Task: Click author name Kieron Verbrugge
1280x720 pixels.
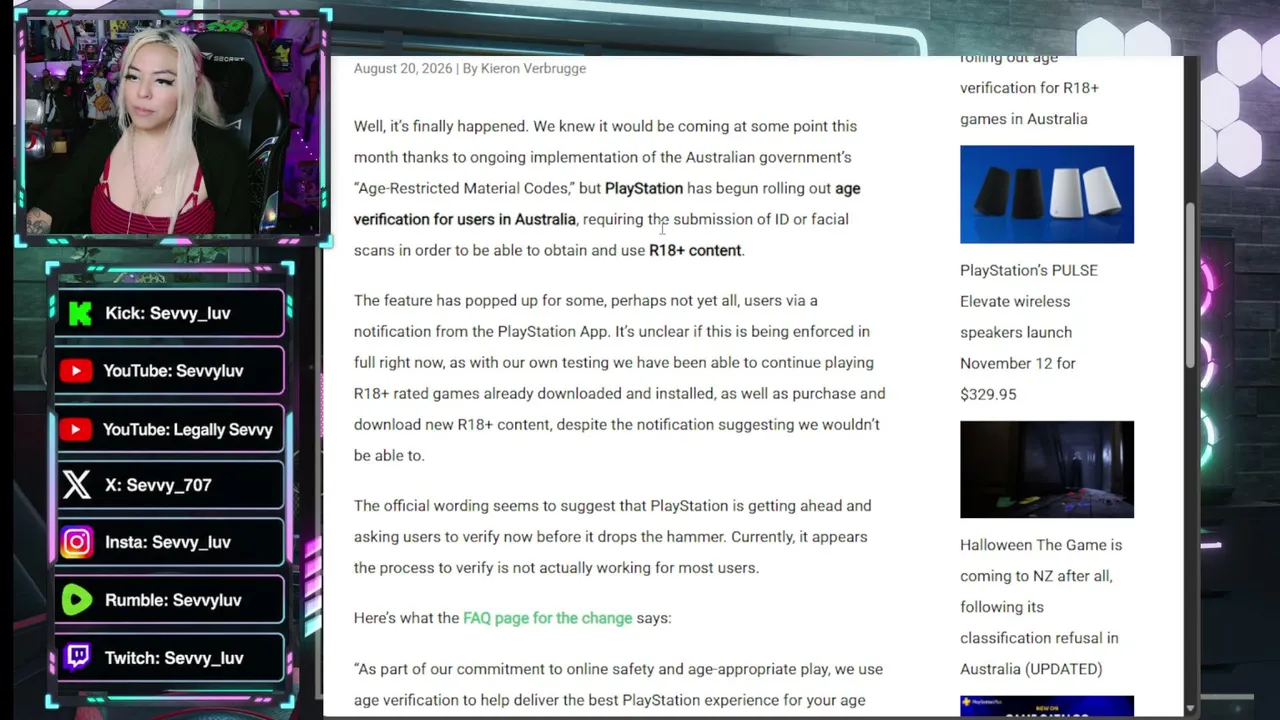Action: click(x=533, y=68)
